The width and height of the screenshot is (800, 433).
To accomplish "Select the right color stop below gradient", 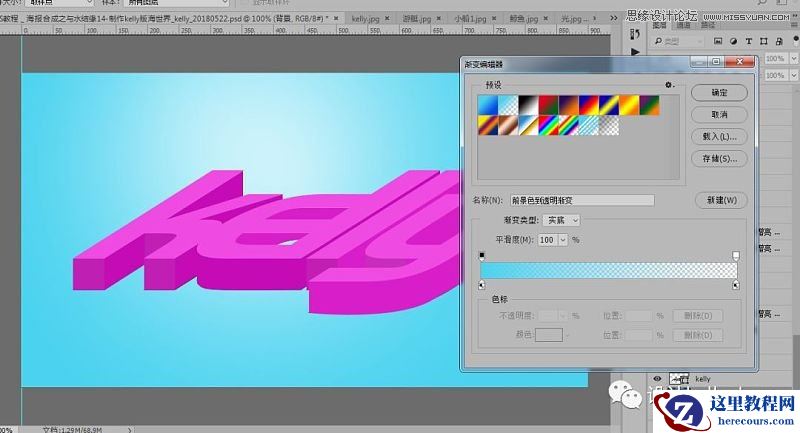I will (x=736, y=285).
